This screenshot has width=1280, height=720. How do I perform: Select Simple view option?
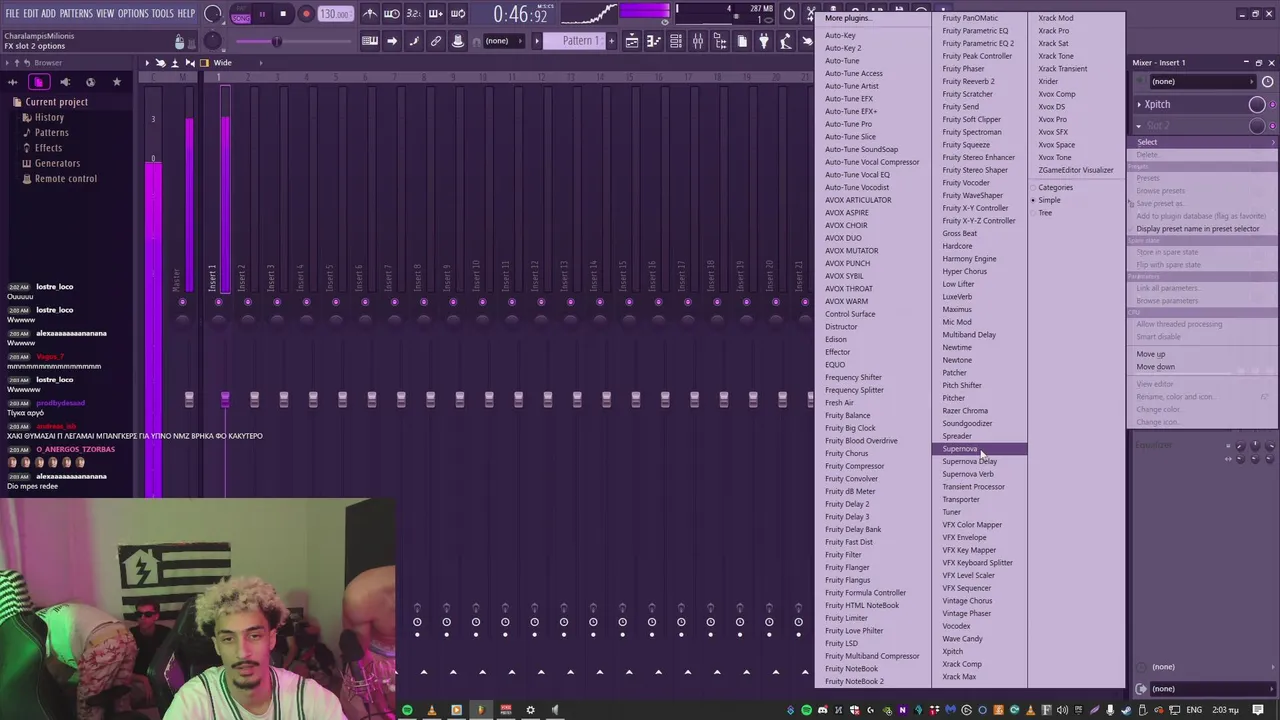point(1049,200)
